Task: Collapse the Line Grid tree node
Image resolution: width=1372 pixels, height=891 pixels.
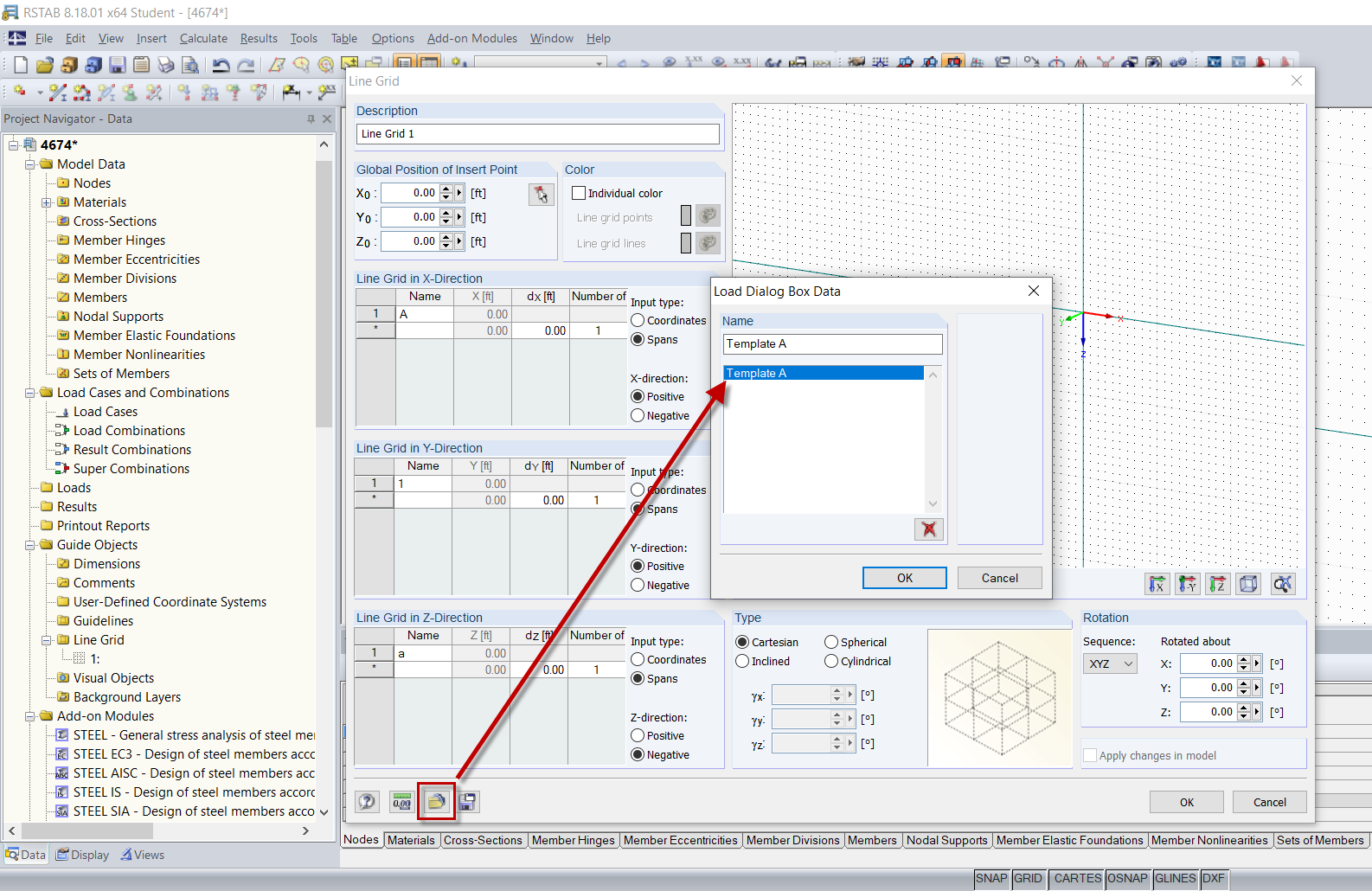Action: click(47, 640)
